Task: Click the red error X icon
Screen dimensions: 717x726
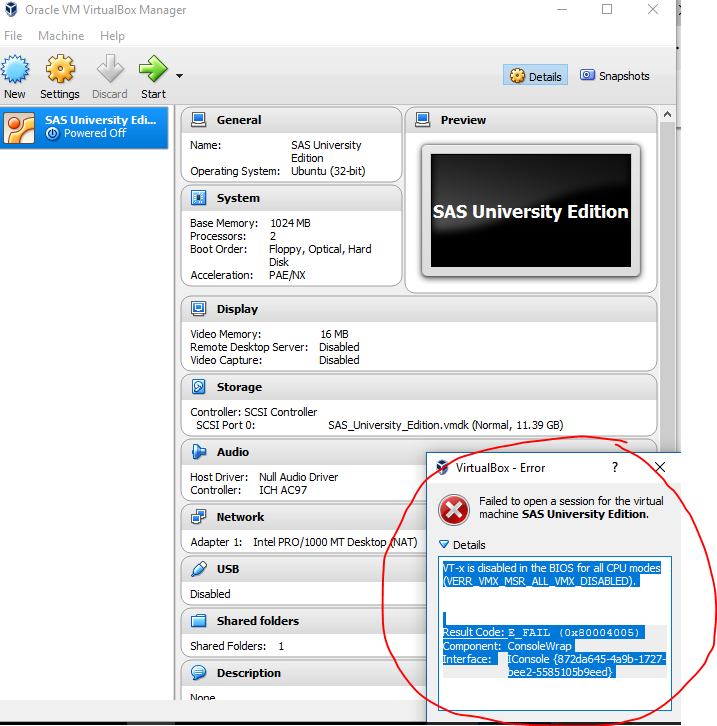Action: [x=454, y=510]
